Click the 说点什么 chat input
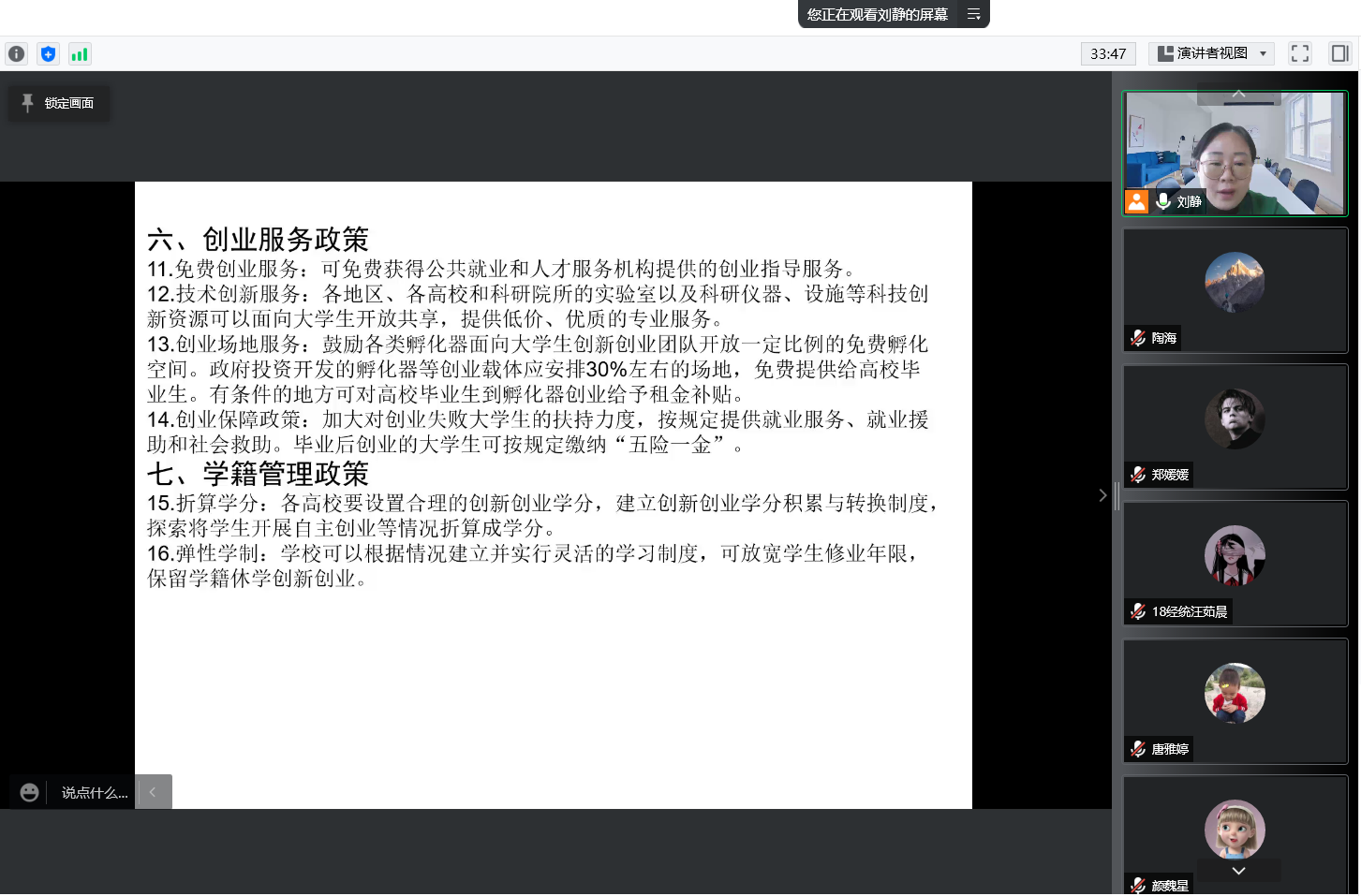Viewport: 1361px width, 896px height. click(94, 793)
